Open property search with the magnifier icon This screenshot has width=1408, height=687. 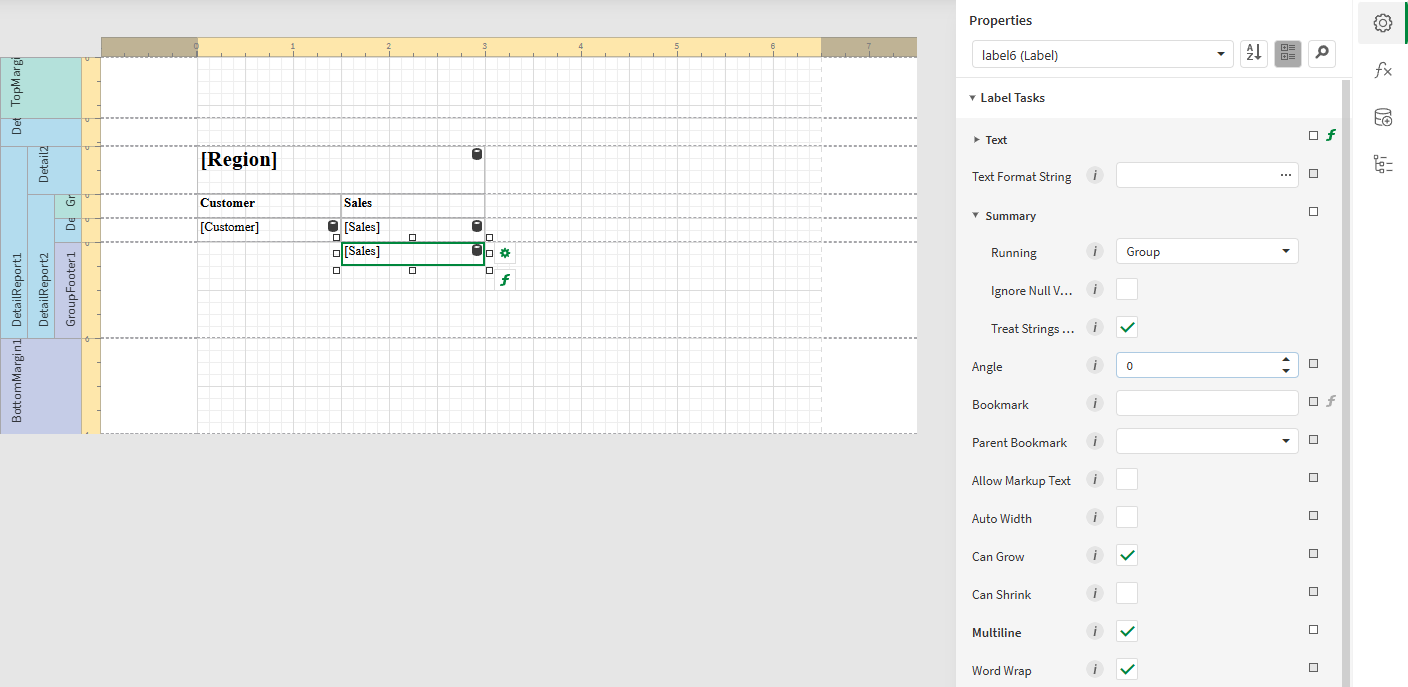point(1322,53)
